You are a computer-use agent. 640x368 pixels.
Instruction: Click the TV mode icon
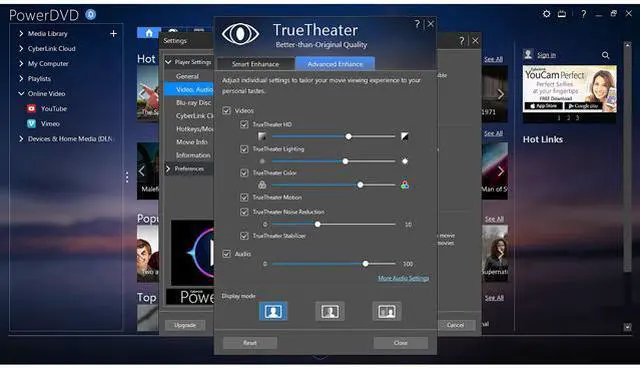point(562,14)
